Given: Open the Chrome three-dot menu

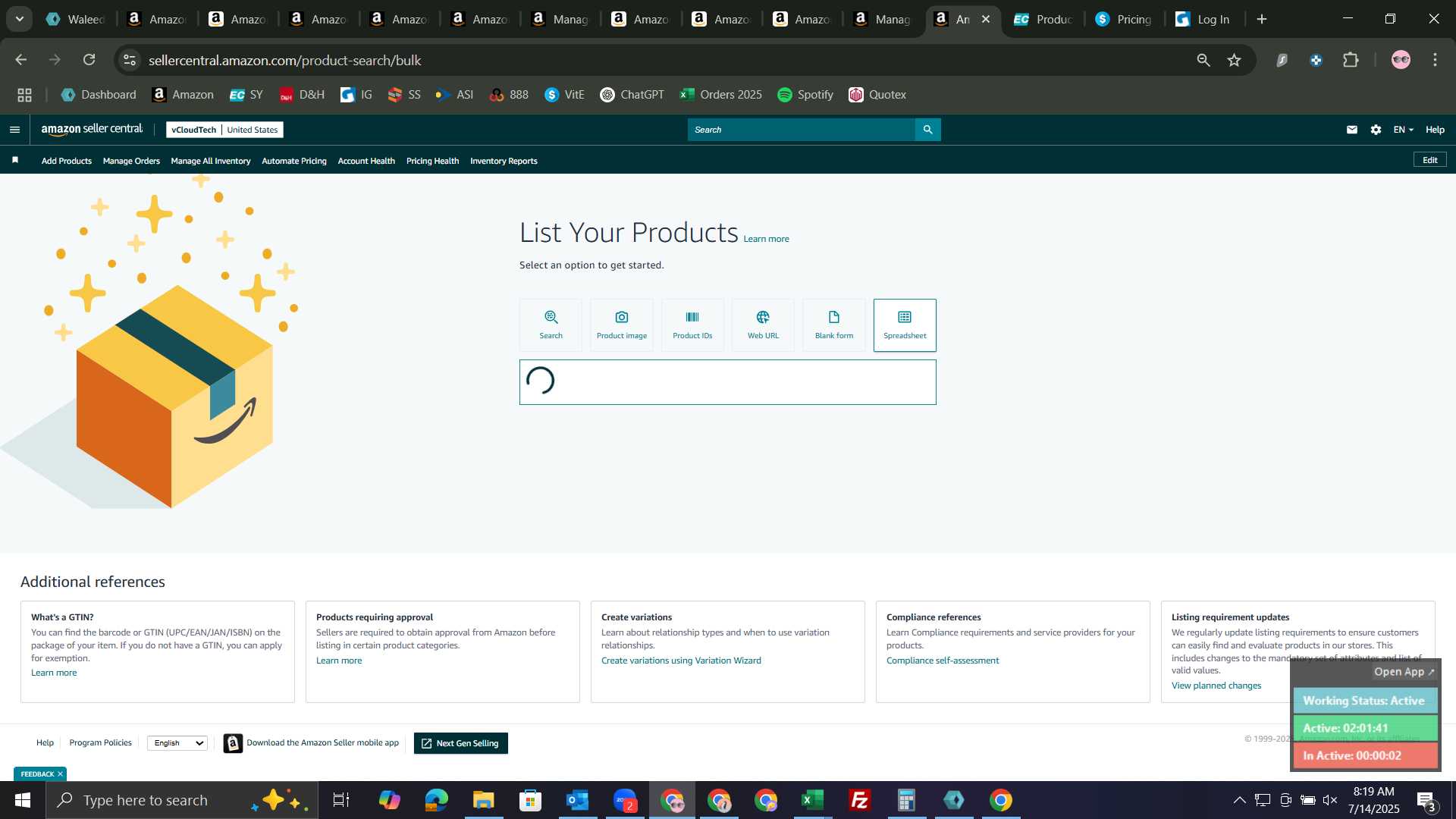Looking at the screenshot, I should click(1435, 60).
